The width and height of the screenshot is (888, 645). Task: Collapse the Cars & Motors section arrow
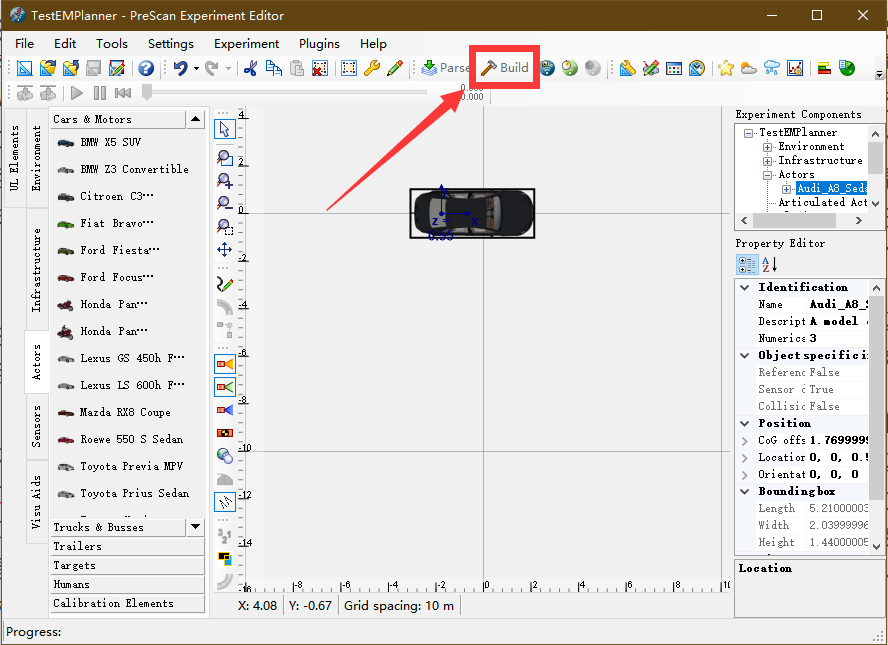(195, 119)
